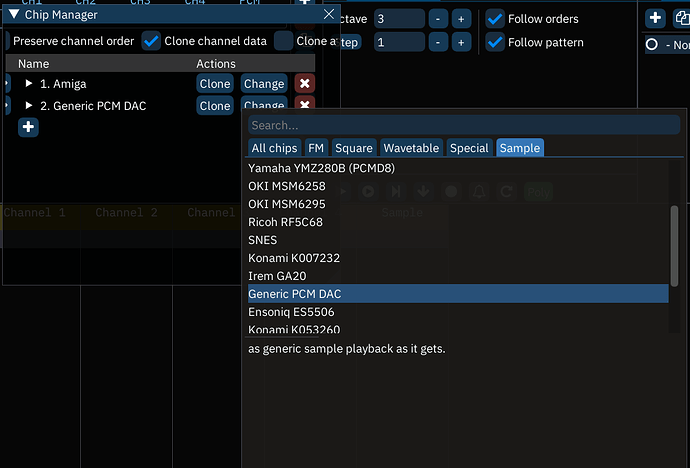Pick the SNES chip

[x=458, y=240]
